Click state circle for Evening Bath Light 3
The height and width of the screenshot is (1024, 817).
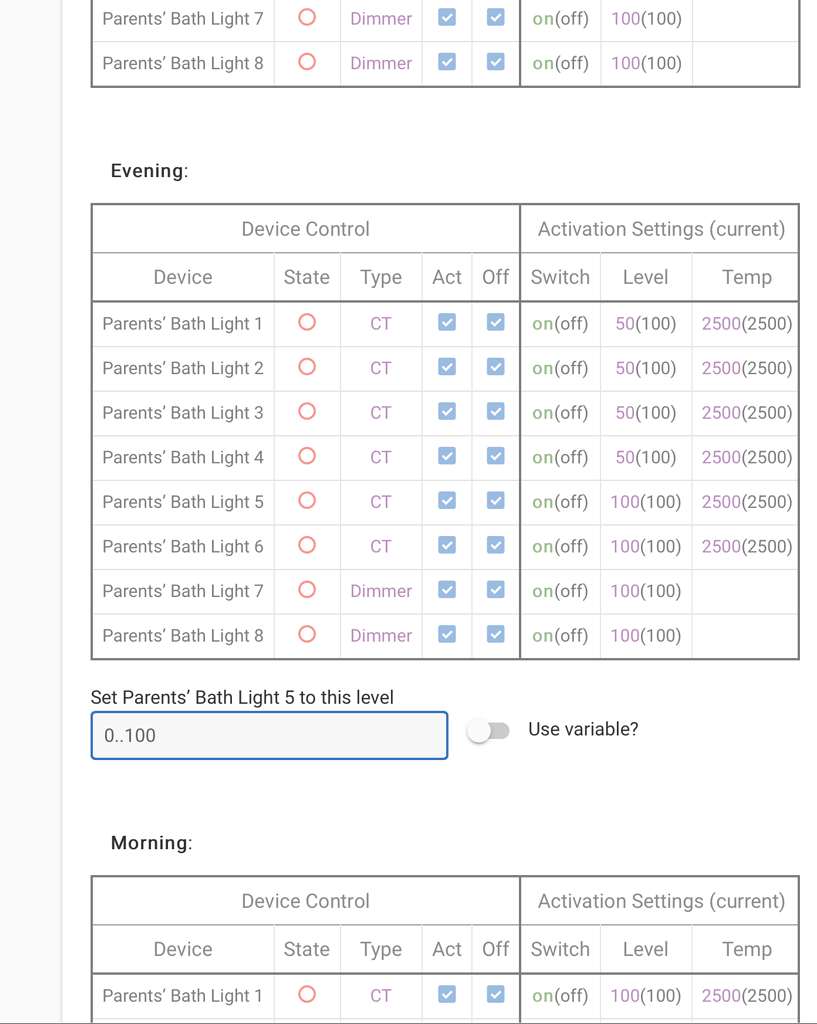click(x=307, y=411)
